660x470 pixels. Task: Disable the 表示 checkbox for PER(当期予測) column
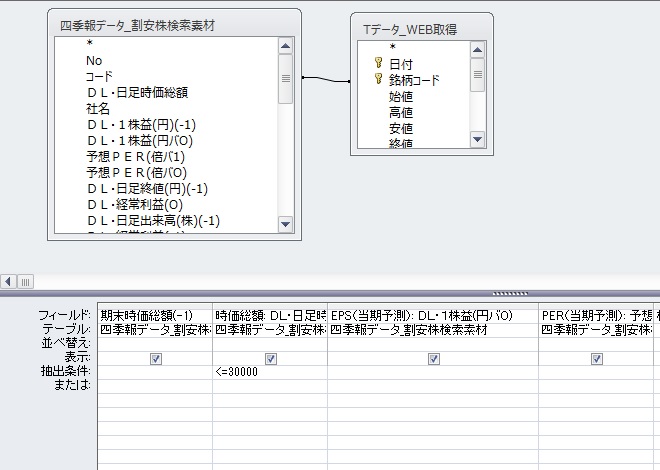tap(597, 358)
